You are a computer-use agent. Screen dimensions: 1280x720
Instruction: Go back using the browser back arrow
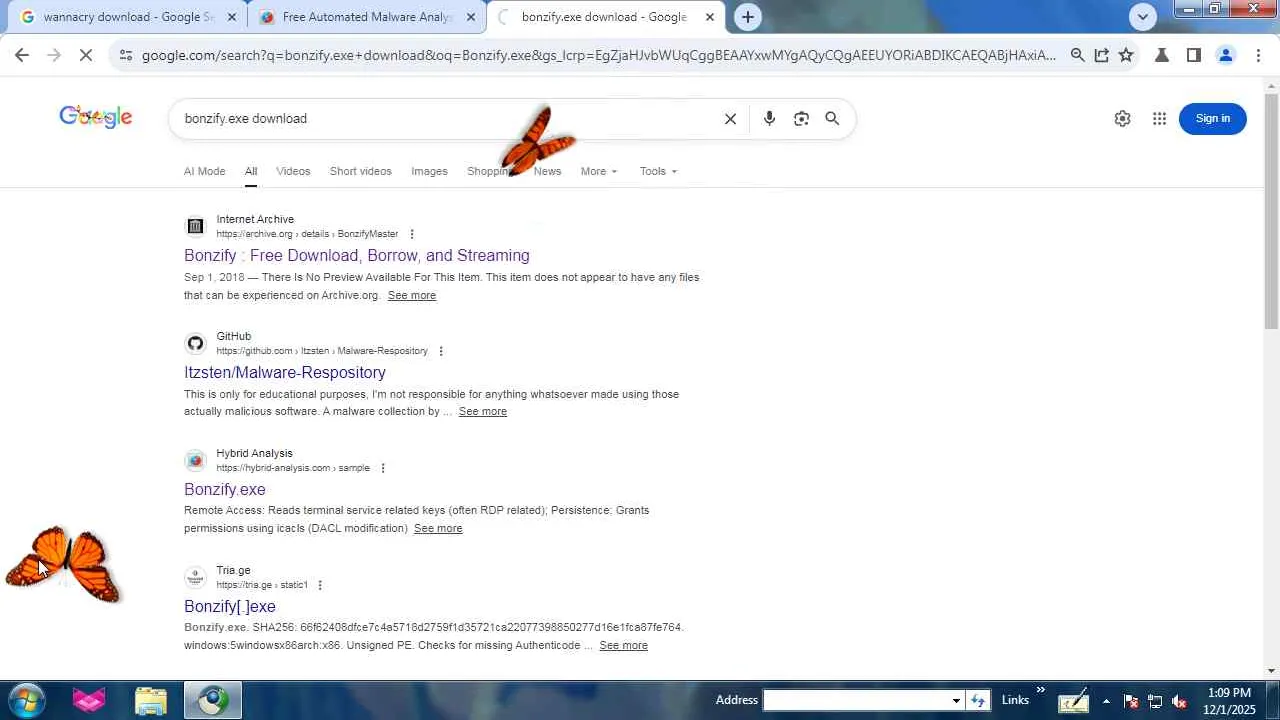point(22,56)
